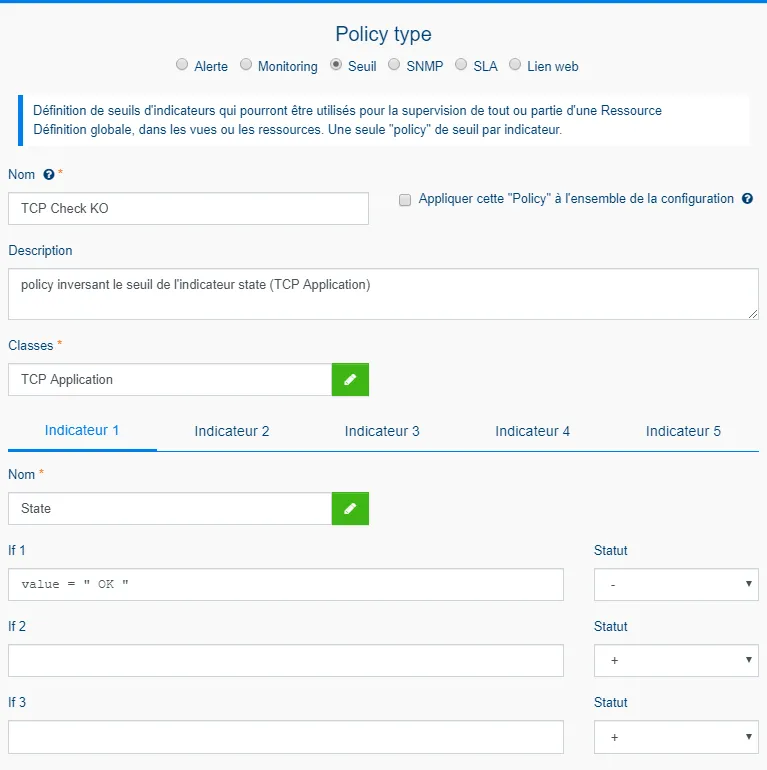Click the empty If 3 condition field

point(286,737)
